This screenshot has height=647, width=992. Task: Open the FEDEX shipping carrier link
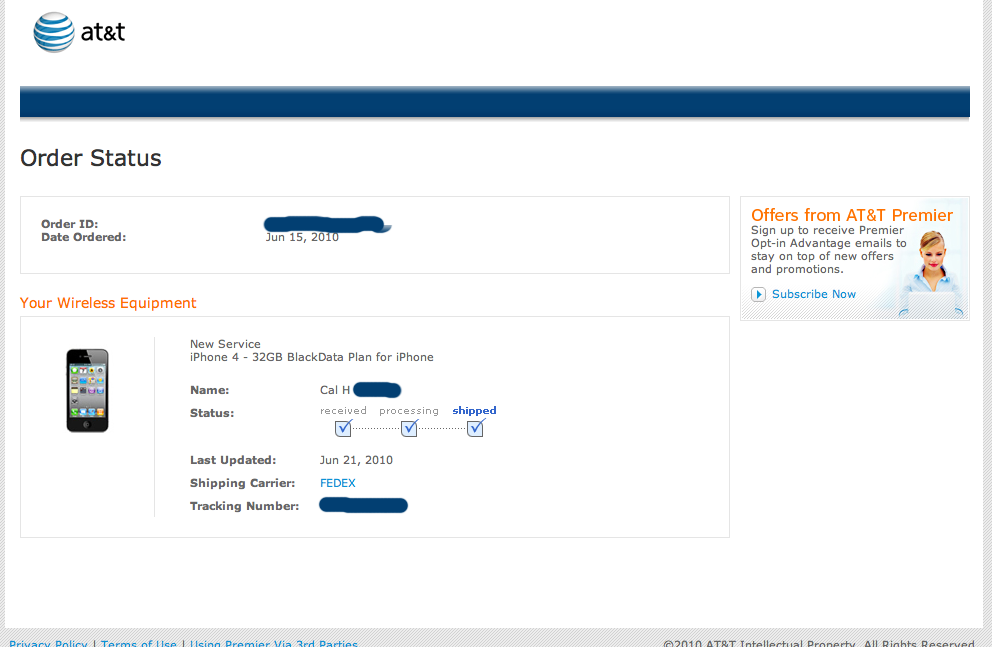pos(338,483)
